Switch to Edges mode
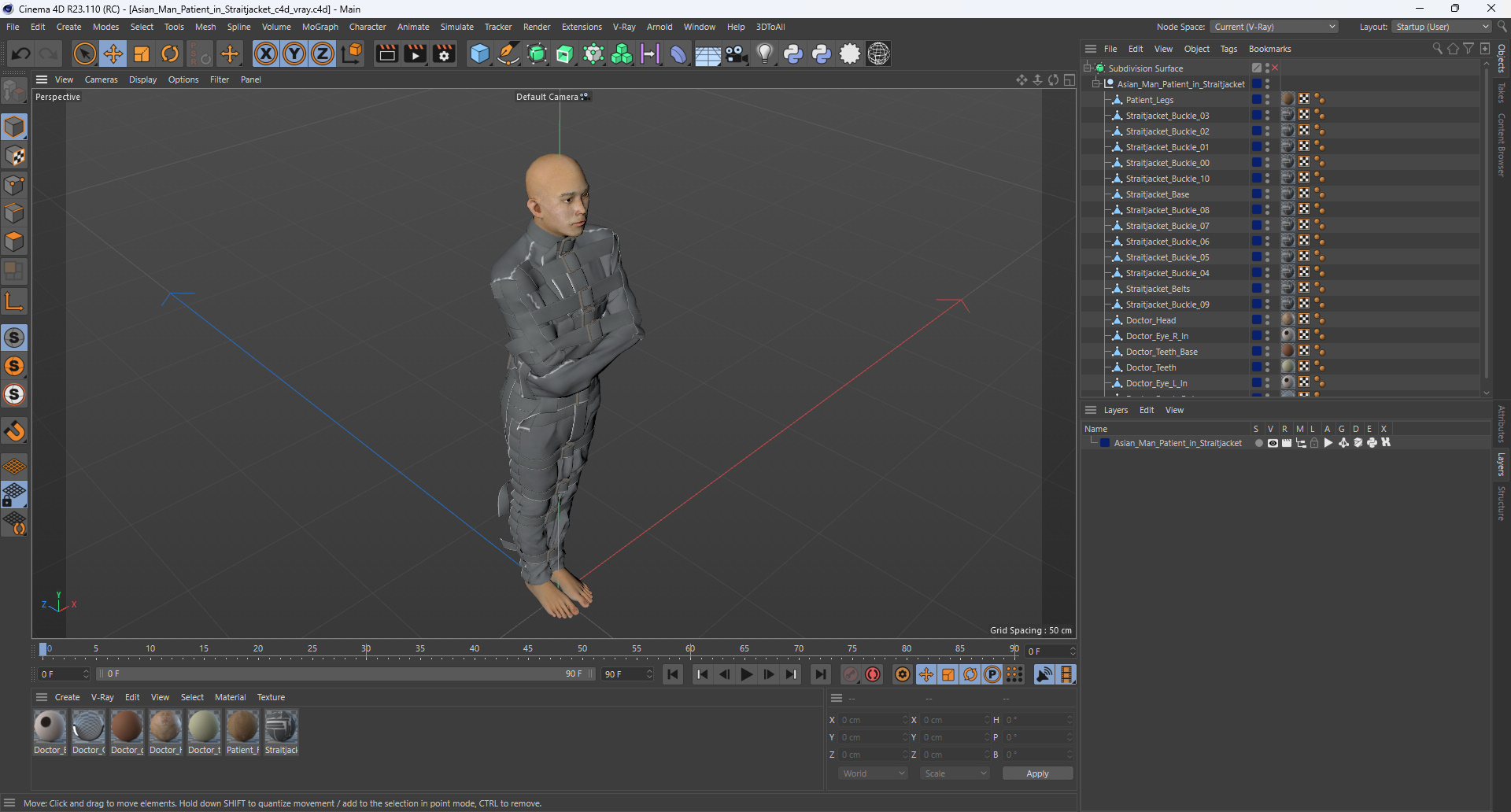The width and height of the screenshot is (1511, 812). 14,213
